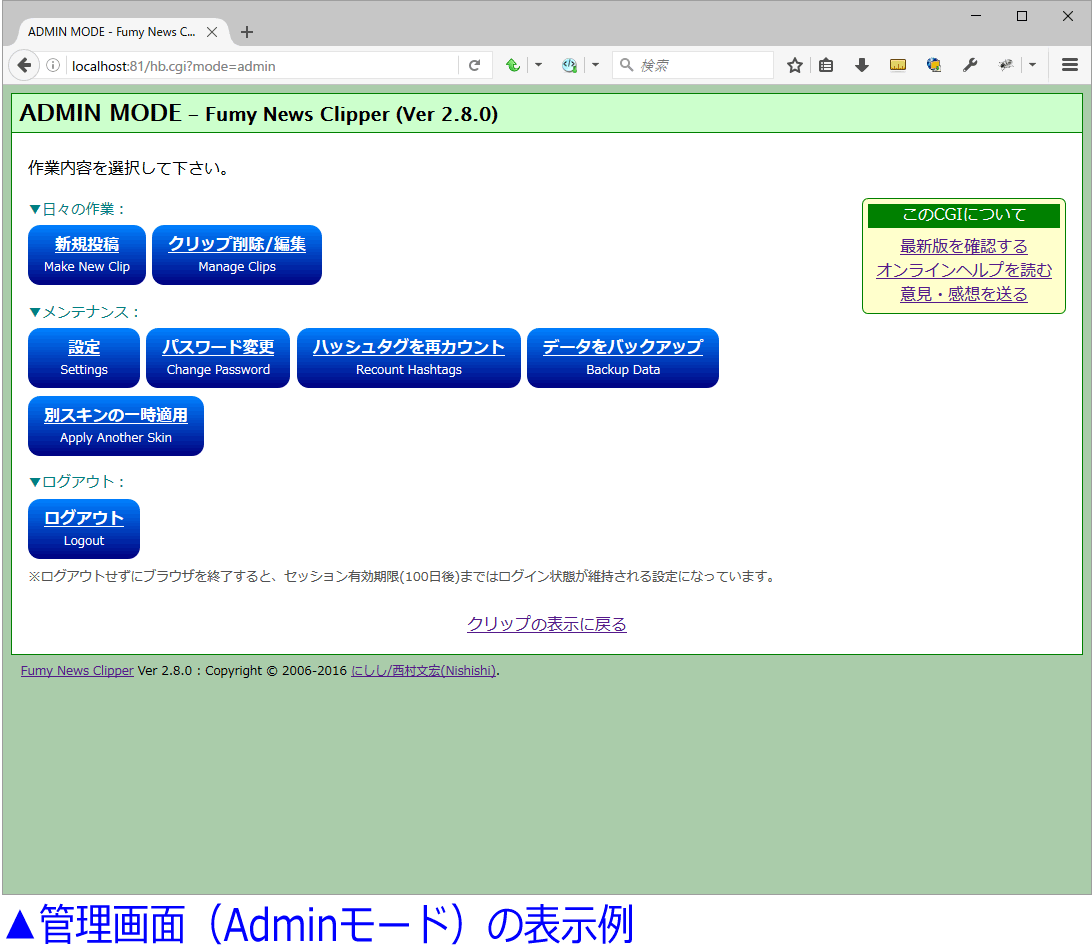Click the address bar URL field
Image resolution: width=1092 pixels, height=945 pixels.
[261, 66]
